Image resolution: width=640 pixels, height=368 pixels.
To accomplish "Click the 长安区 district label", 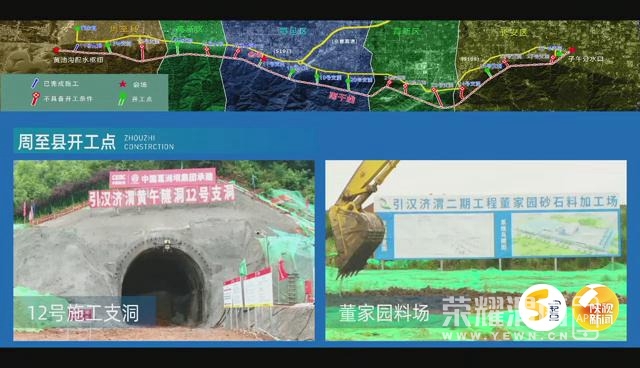I will click(514, 32).
